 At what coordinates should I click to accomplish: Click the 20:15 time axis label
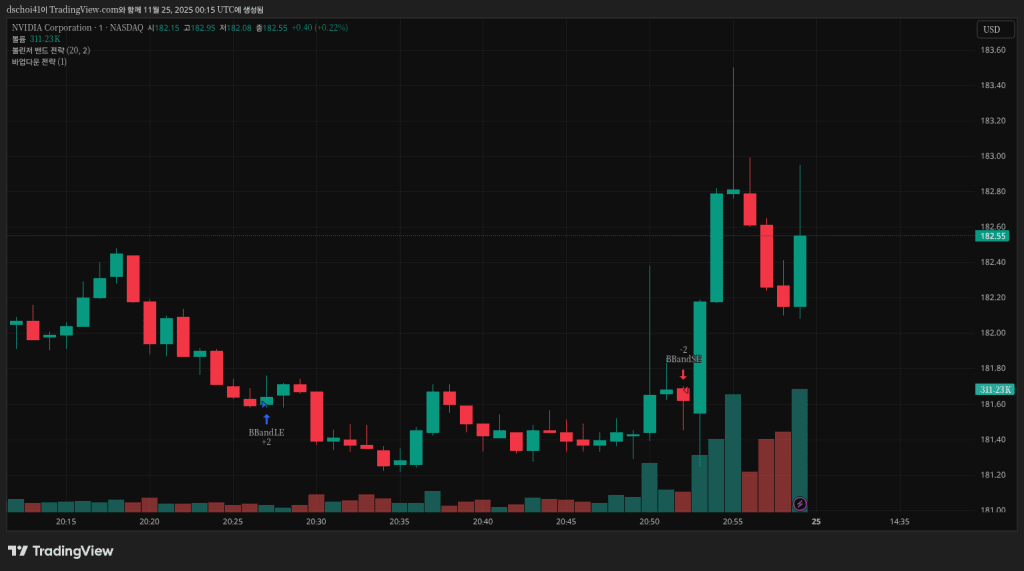pyautogui.click(x=66, y=522)
